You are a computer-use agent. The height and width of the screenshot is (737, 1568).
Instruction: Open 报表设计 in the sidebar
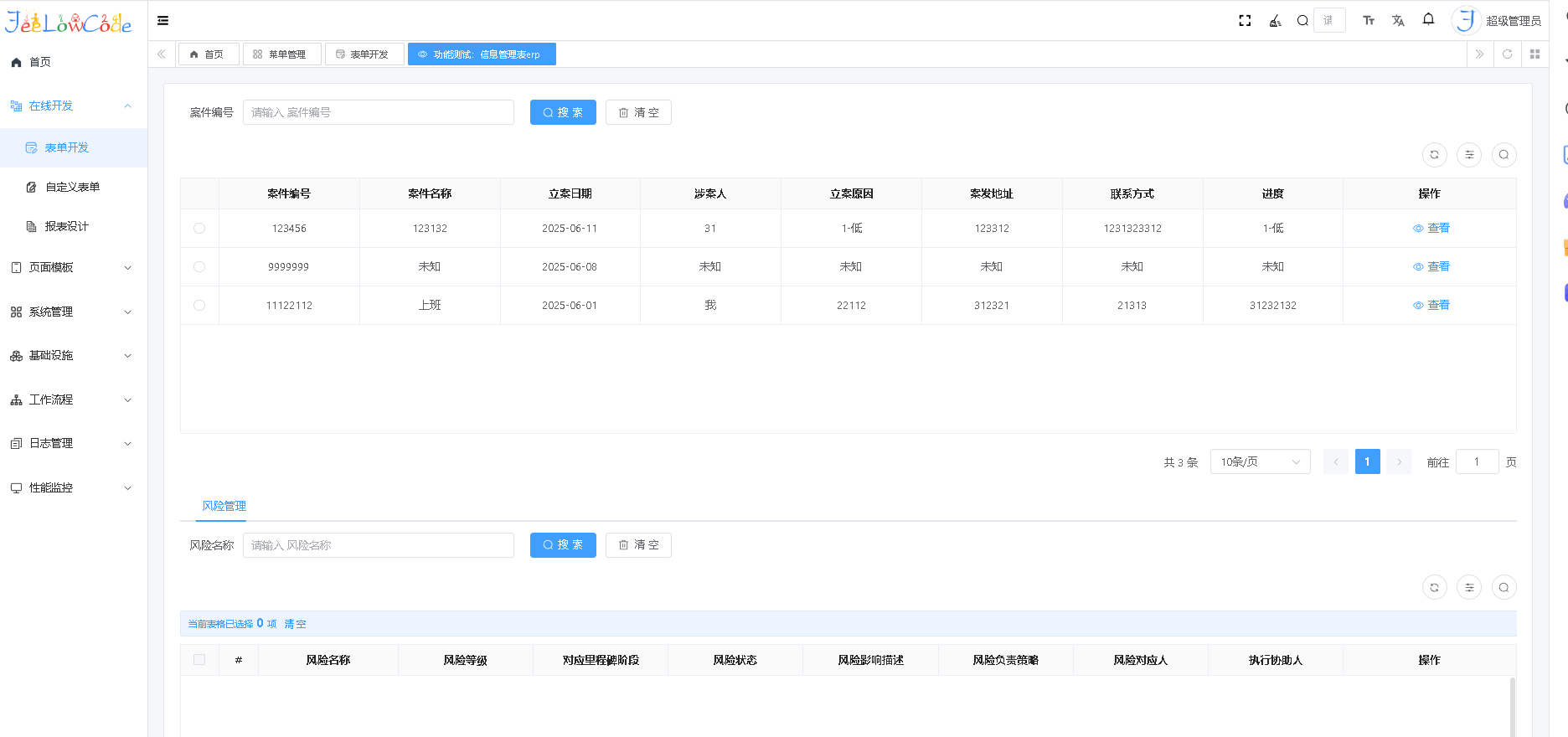tap(74, 226)
